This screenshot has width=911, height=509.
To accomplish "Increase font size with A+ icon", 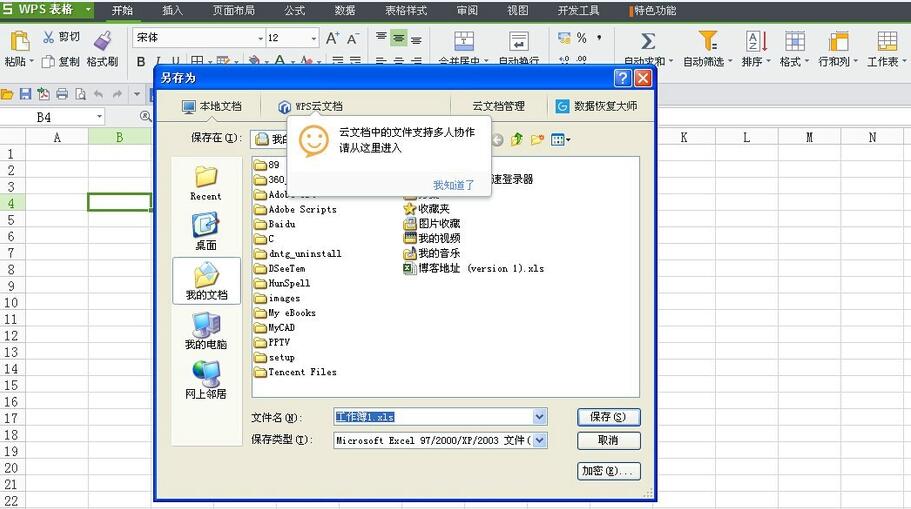I will [x=332, y=38].
